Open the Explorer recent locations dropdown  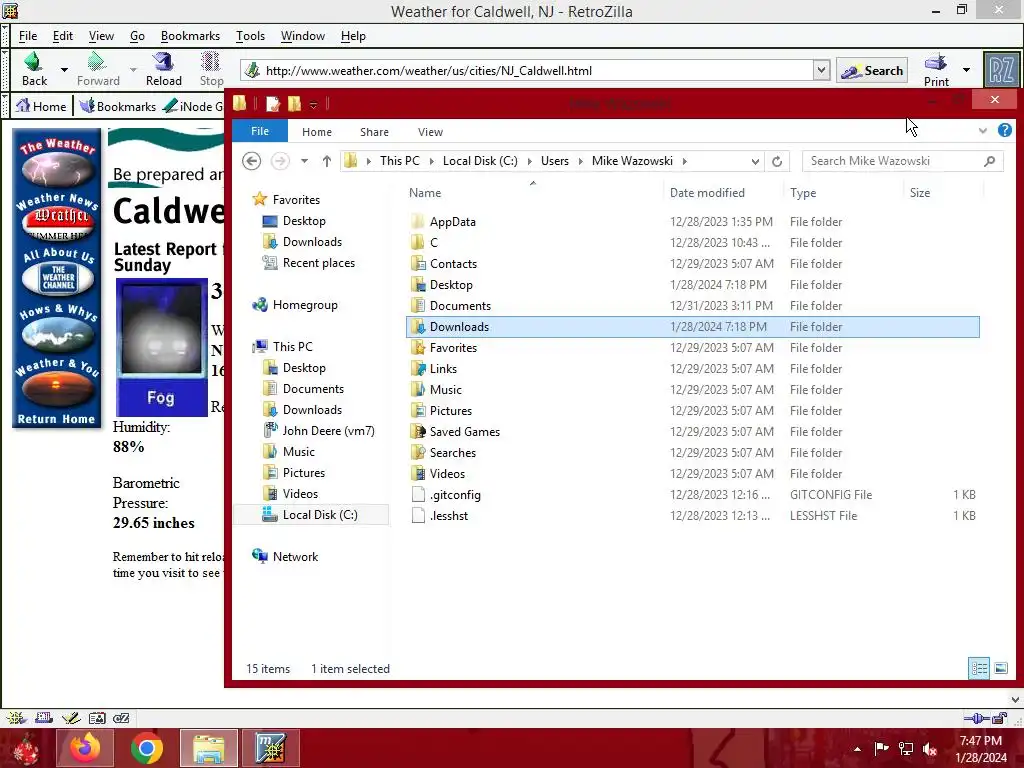(x=304, y=161)
